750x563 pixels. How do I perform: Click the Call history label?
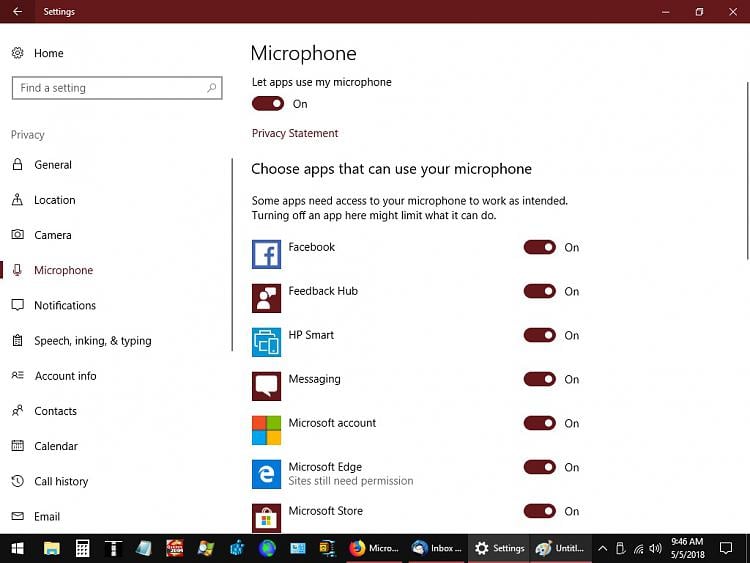pyautogui.click(x=61, y=481)
